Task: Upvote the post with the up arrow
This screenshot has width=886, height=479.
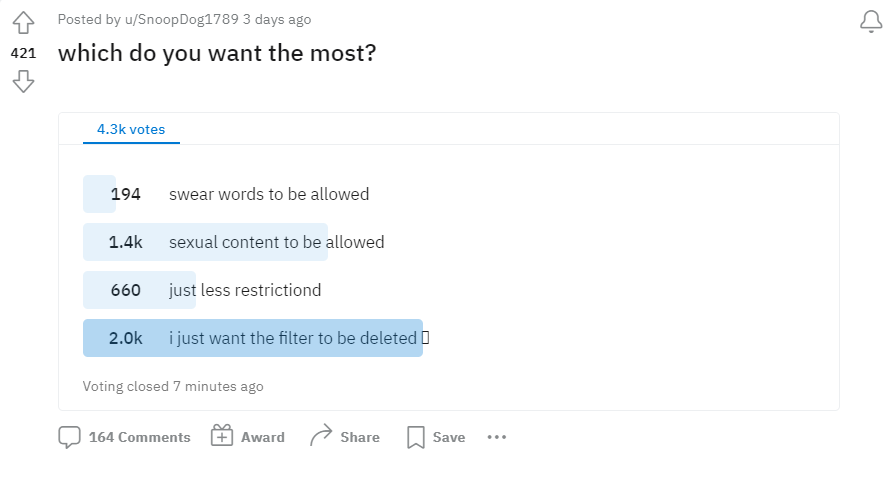Action: (23, 23)
